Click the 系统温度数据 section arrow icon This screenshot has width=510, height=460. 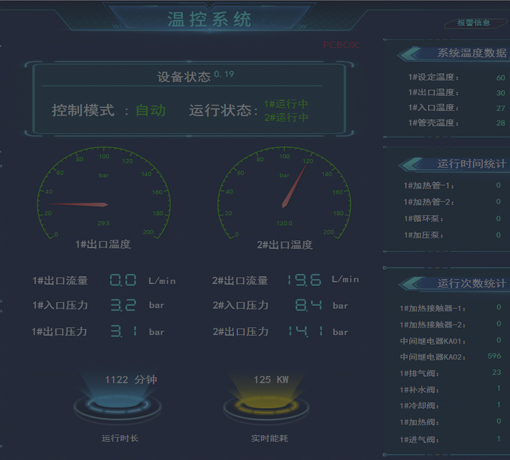coord(410,54)
